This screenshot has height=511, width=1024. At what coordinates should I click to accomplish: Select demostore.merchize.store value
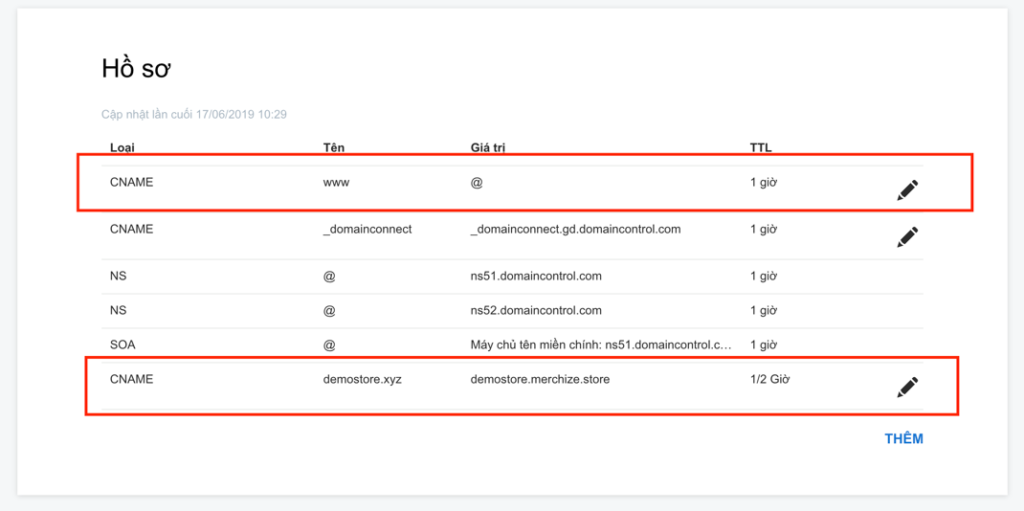540,379
